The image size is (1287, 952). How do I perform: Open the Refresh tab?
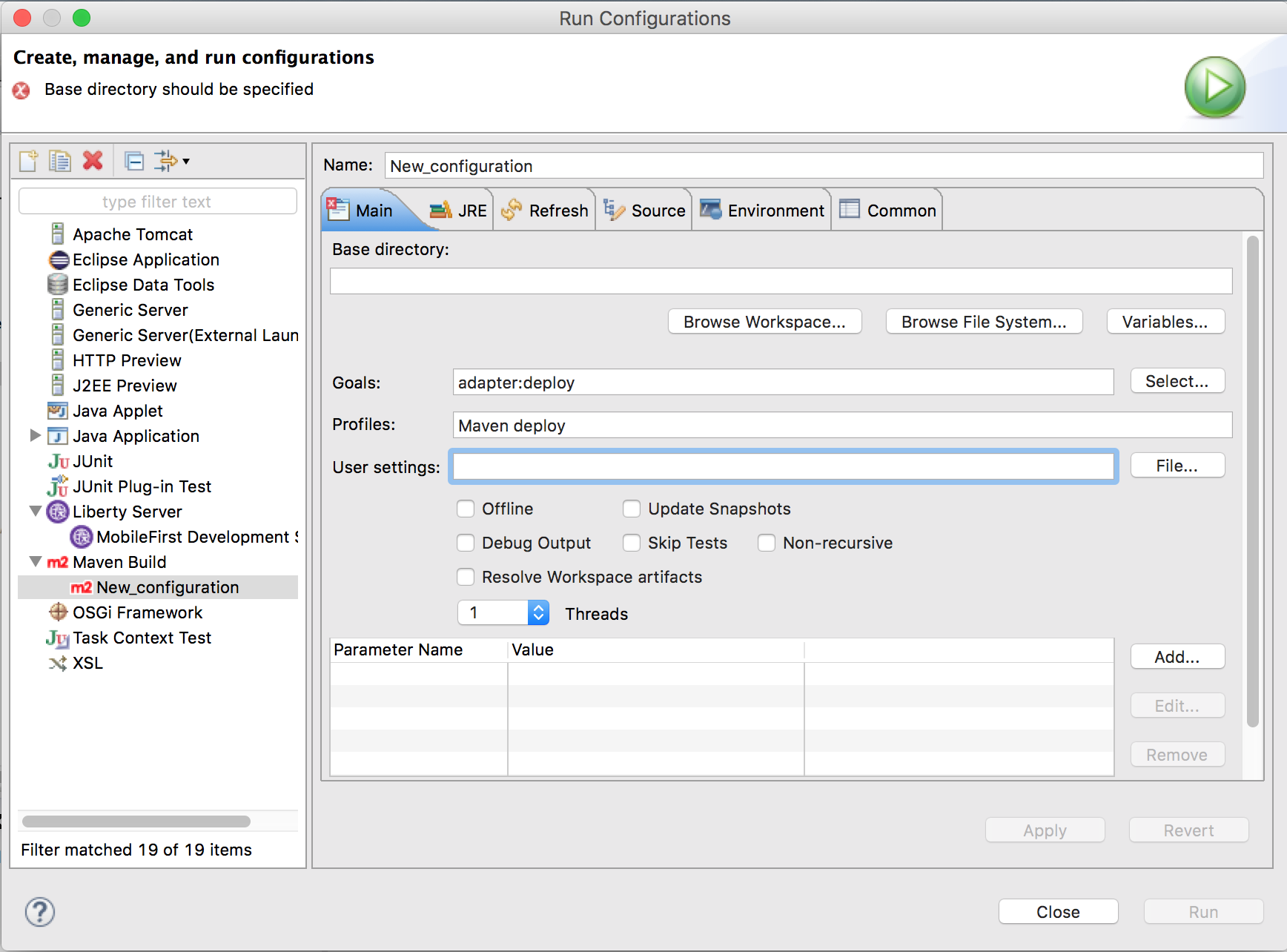pos(545,211)
